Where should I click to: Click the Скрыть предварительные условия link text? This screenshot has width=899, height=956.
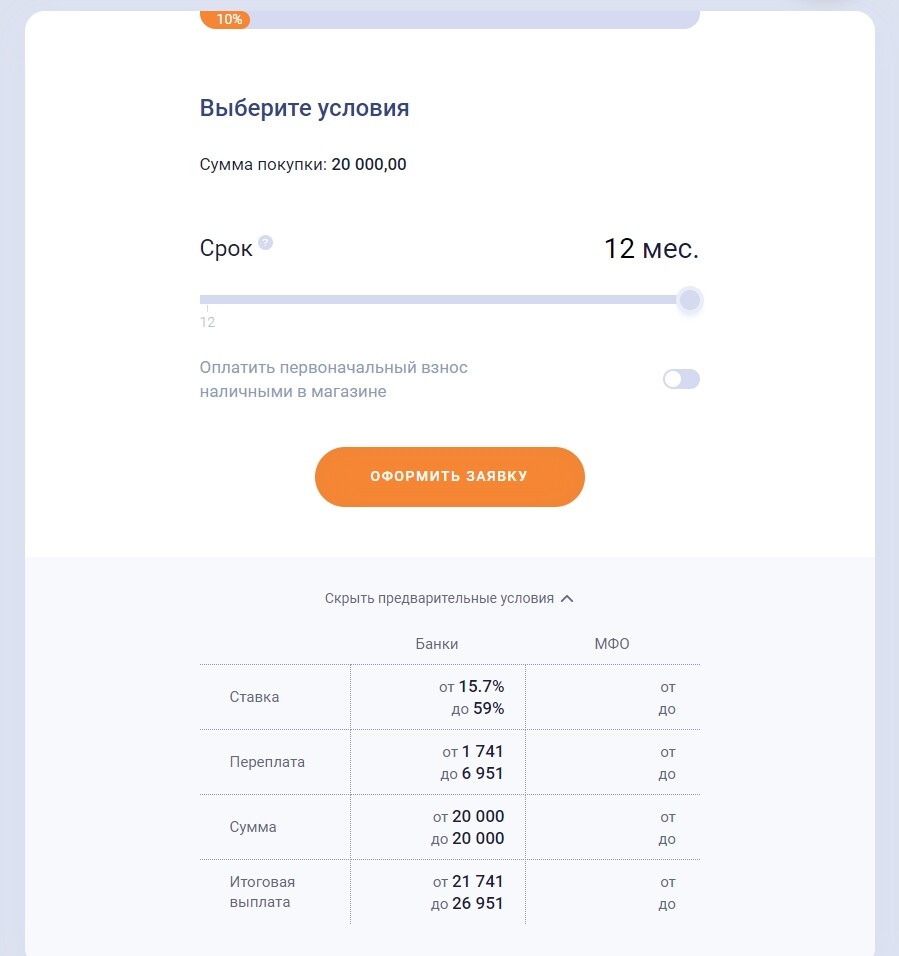tap(439, 598)
